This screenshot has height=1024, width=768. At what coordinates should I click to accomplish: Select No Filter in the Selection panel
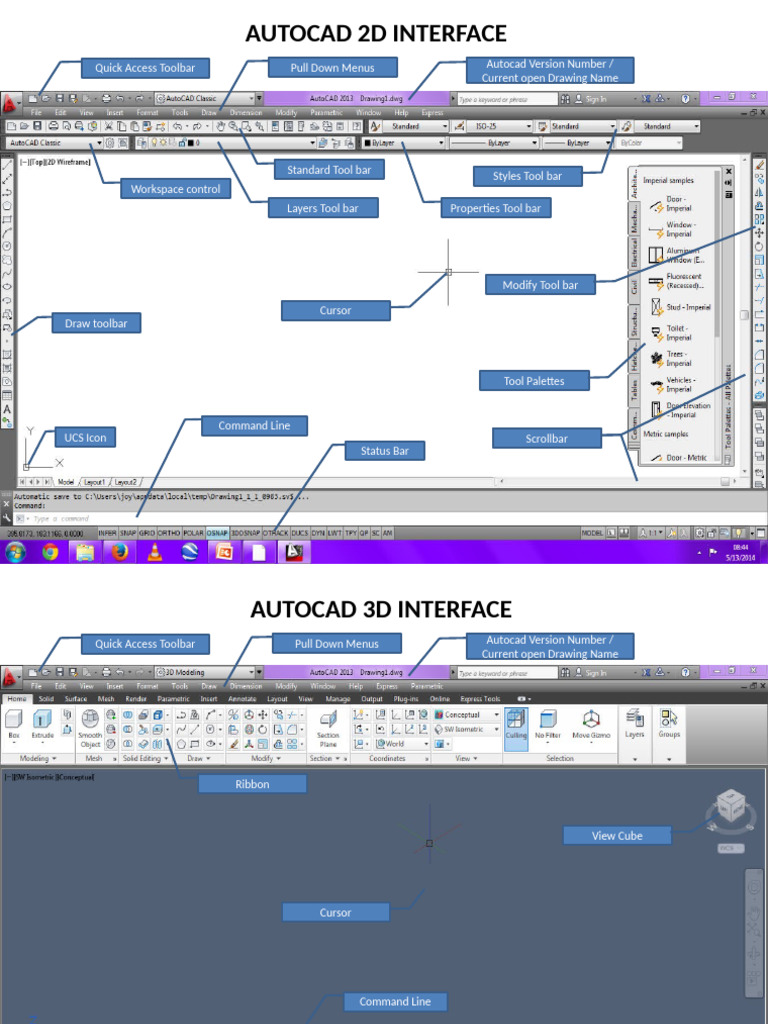(548, 725)
